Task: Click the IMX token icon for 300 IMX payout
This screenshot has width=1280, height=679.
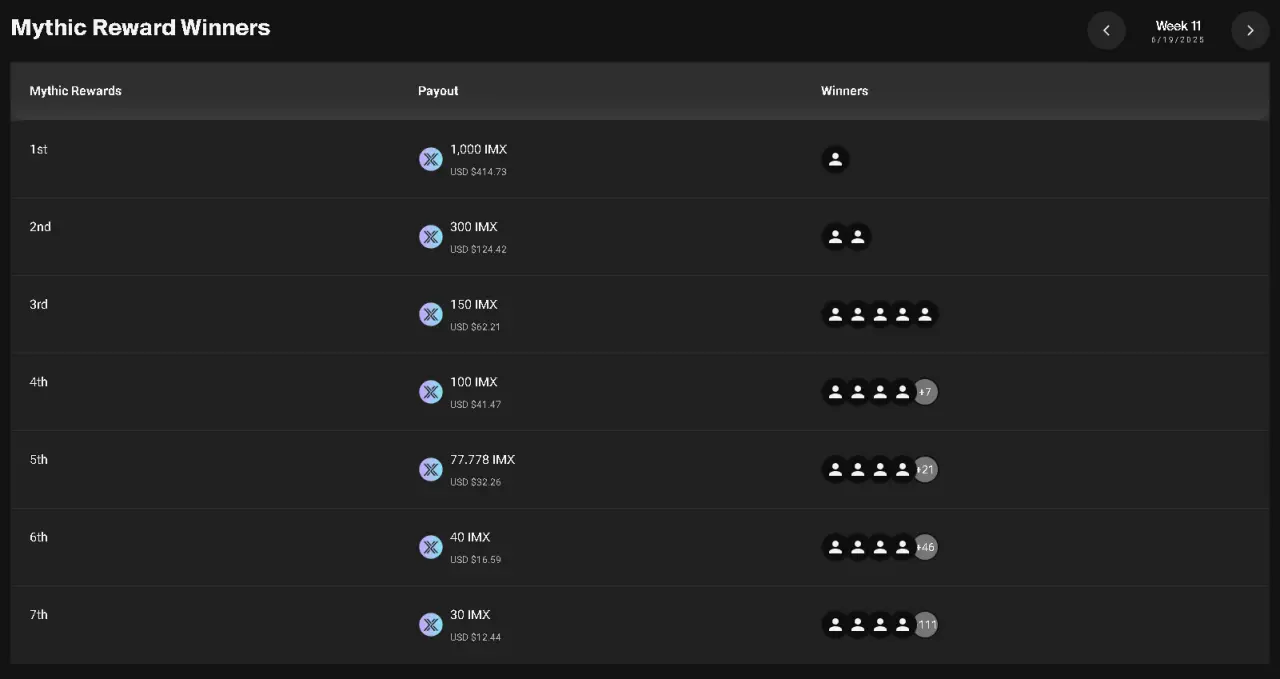Action: coord(431,237)
